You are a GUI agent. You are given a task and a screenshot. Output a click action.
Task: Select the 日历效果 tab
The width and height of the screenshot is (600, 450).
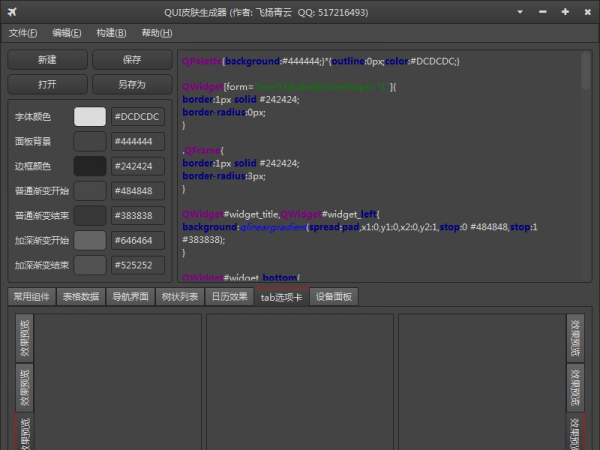pos(229,297)
